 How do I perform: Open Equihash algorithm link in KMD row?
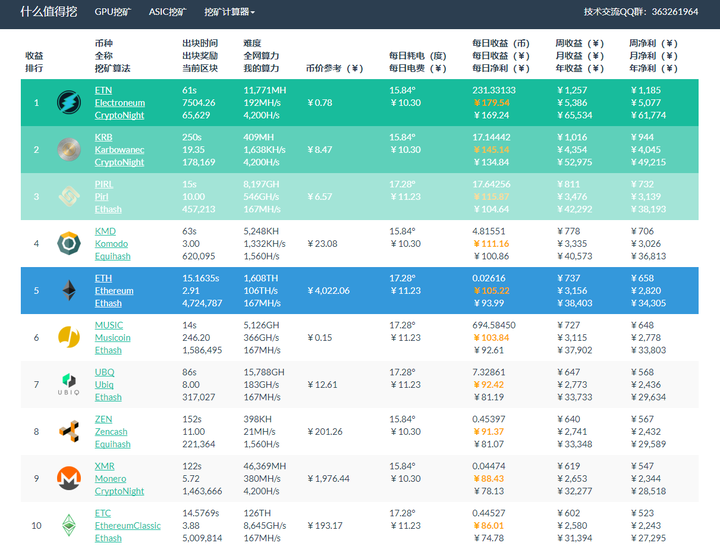pos(112,256)
